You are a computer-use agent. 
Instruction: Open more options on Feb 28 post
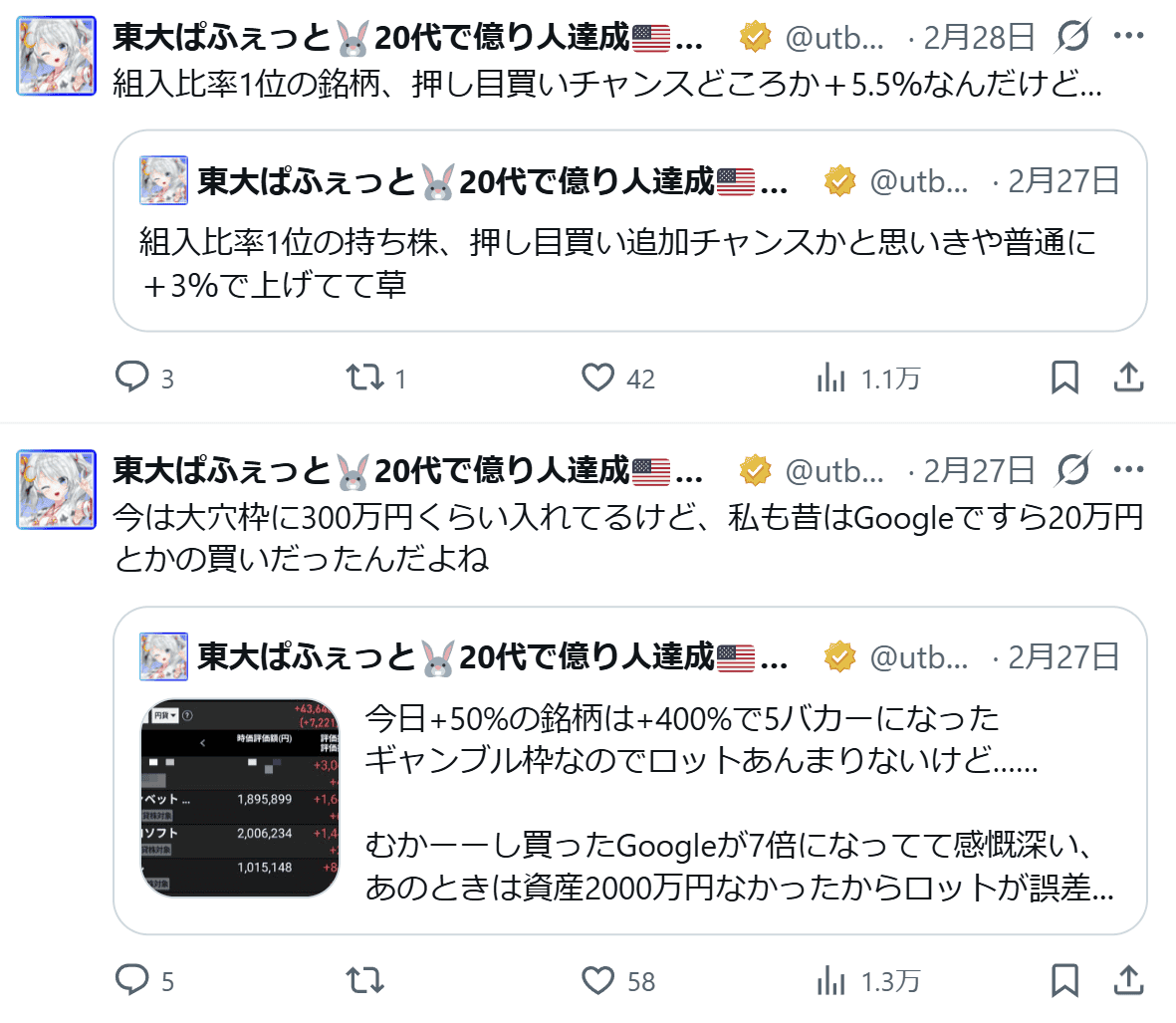[1129, 35]
